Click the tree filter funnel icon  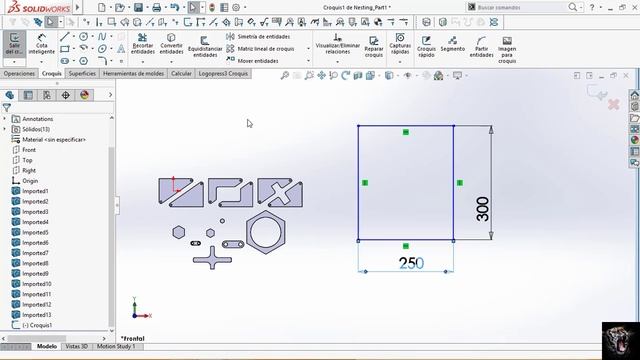(7, 107)
